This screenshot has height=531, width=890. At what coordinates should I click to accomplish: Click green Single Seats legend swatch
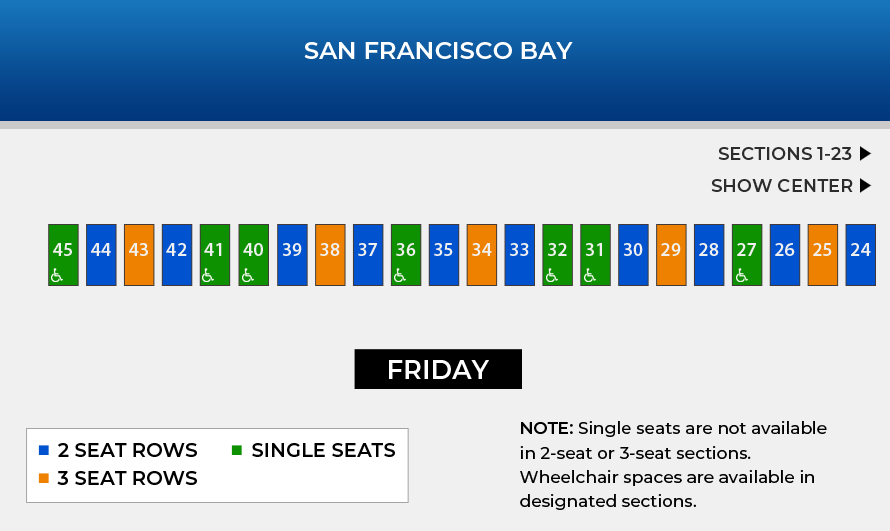click(237, 450)
